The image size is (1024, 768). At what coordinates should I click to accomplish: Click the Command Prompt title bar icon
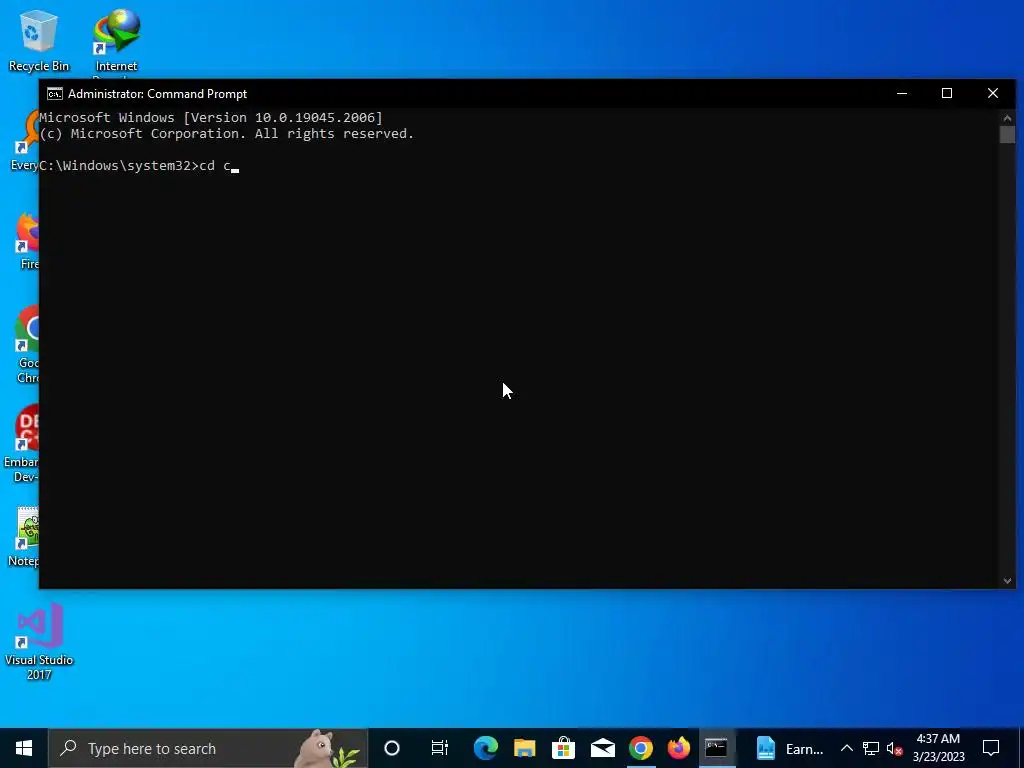(55, 94)
